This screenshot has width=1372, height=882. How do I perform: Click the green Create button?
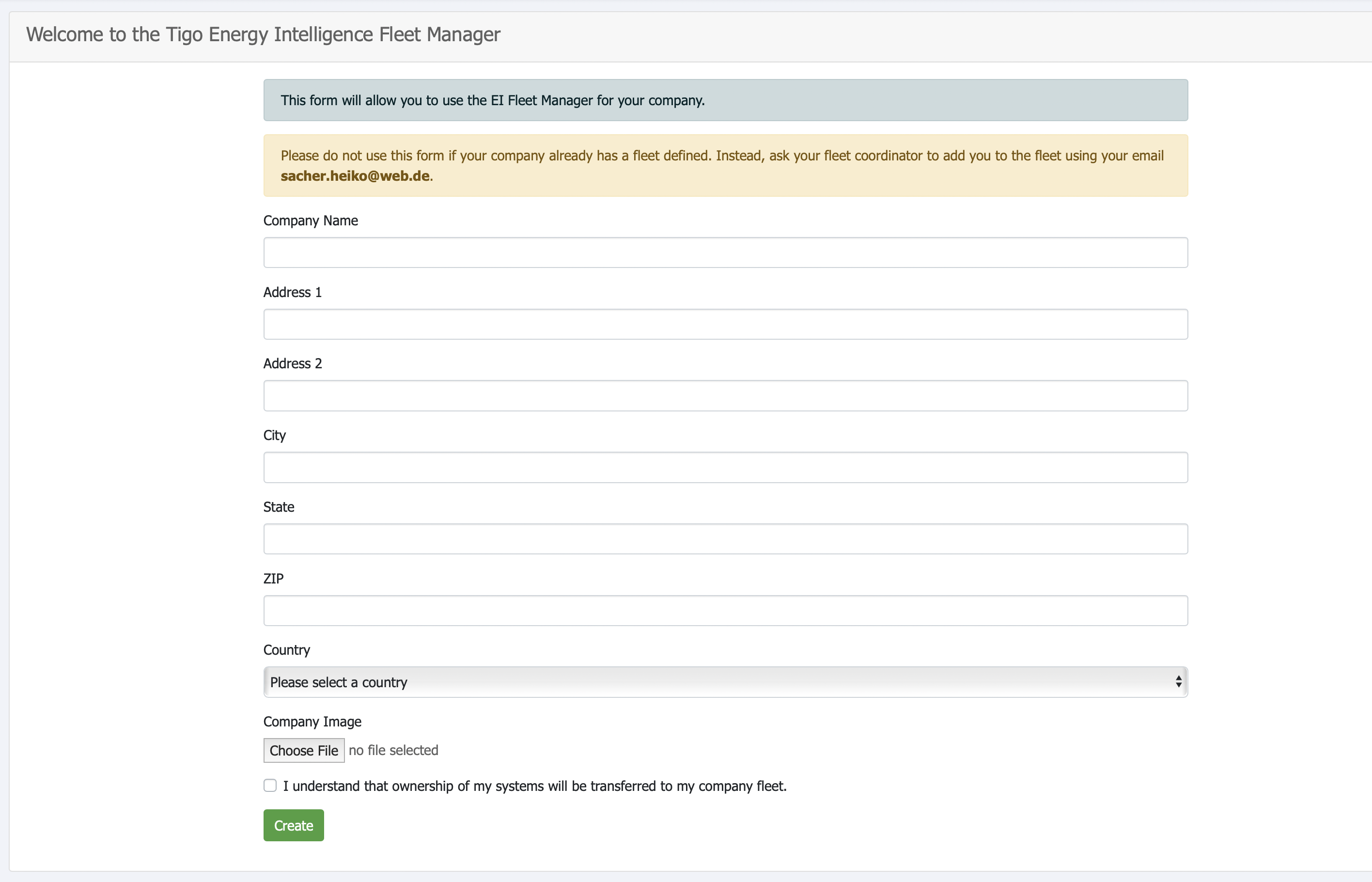(x=294, y=825)
